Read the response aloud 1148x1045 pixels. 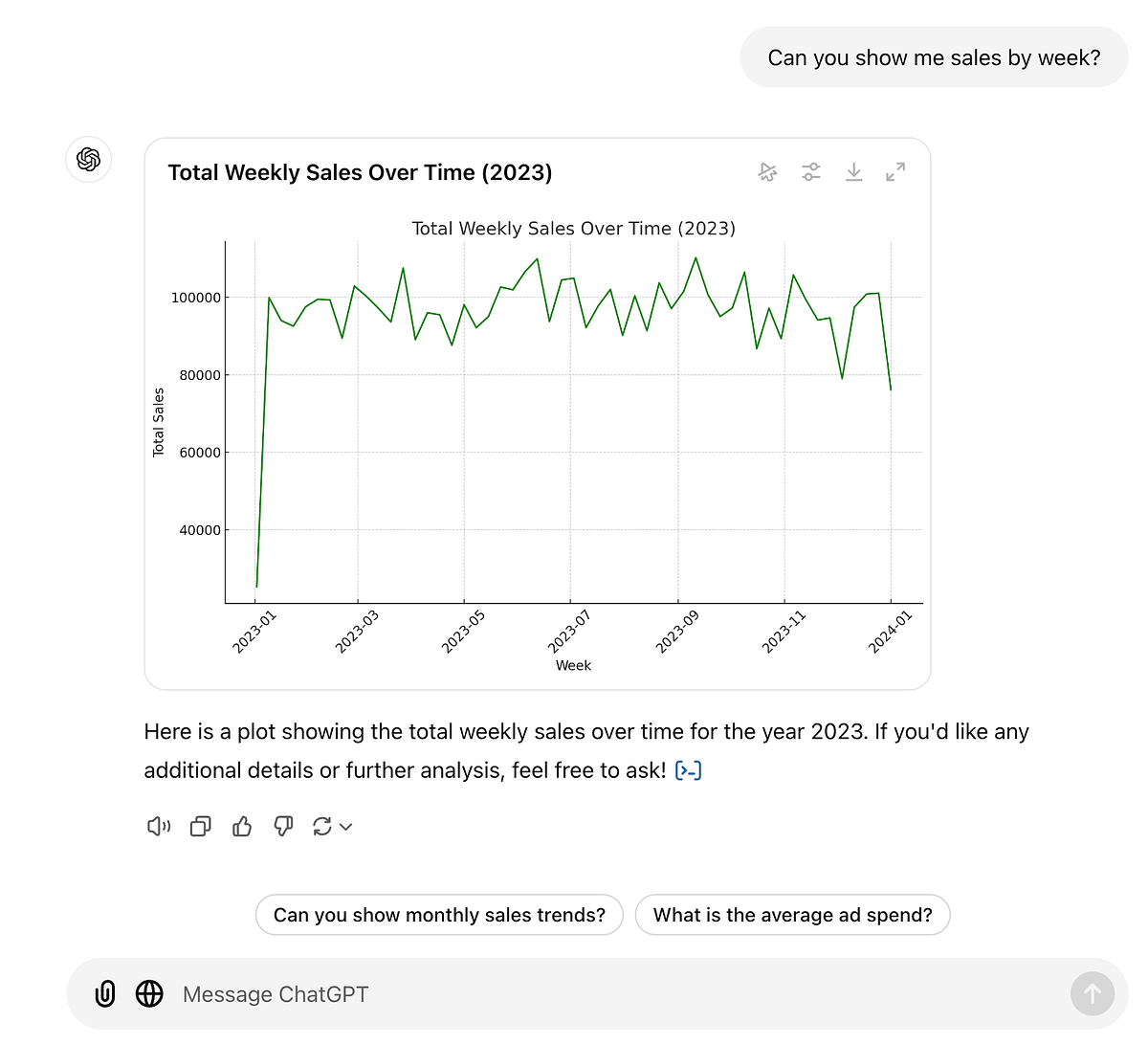(157, 826)
